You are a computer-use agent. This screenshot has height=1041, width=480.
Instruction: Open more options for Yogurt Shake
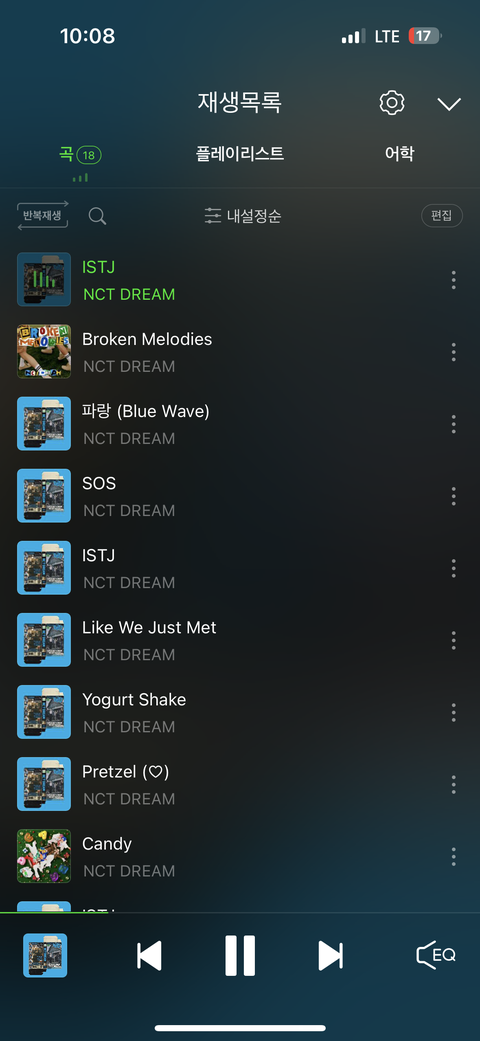pos(453,712)
